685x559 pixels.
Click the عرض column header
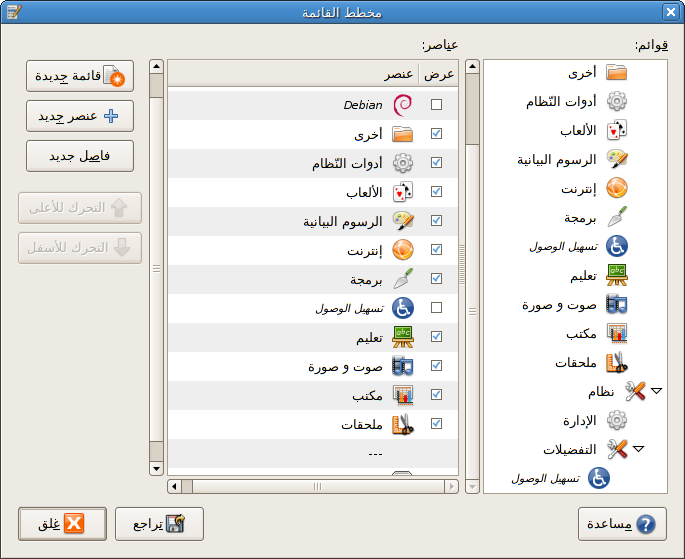(x=438, y=75)
